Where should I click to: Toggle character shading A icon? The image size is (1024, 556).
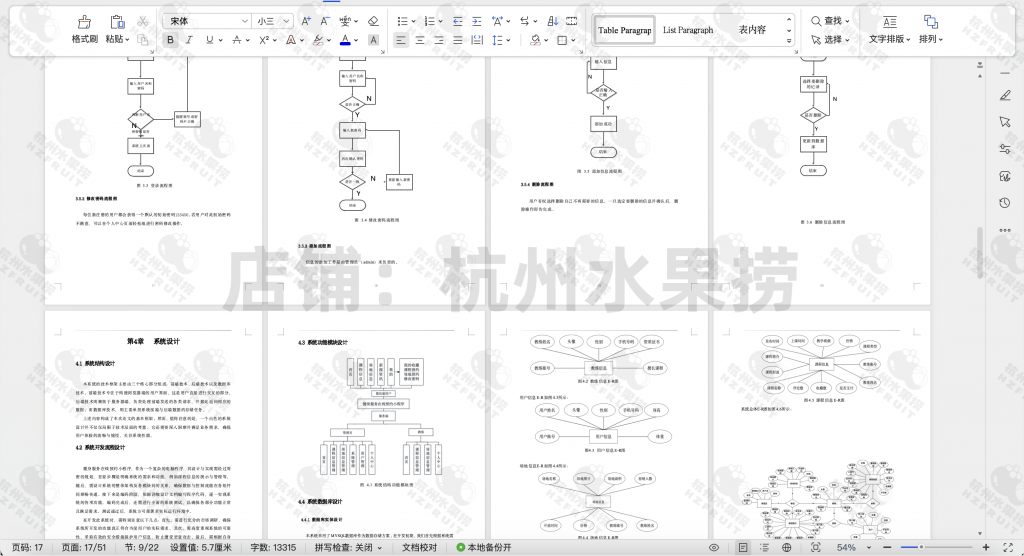374,40
